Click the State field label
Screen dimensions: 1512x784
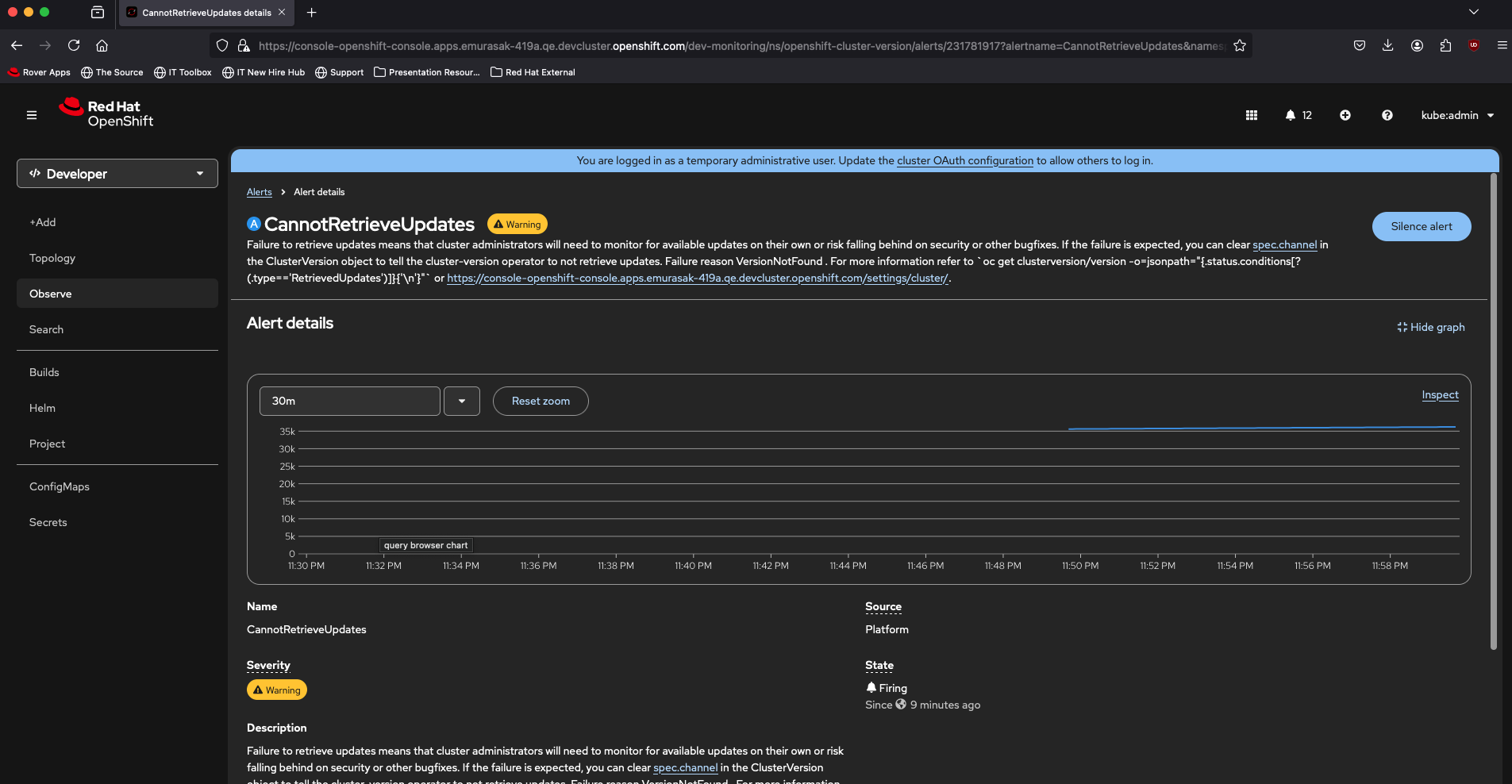click(x=879, y=665)
